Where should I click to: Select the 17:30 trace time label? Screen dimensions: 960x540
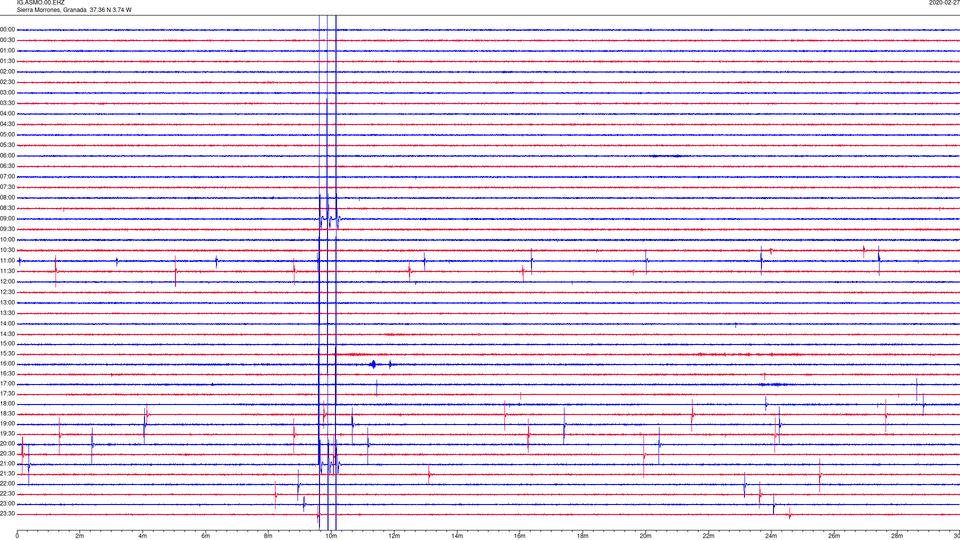(x=7, y=394)
